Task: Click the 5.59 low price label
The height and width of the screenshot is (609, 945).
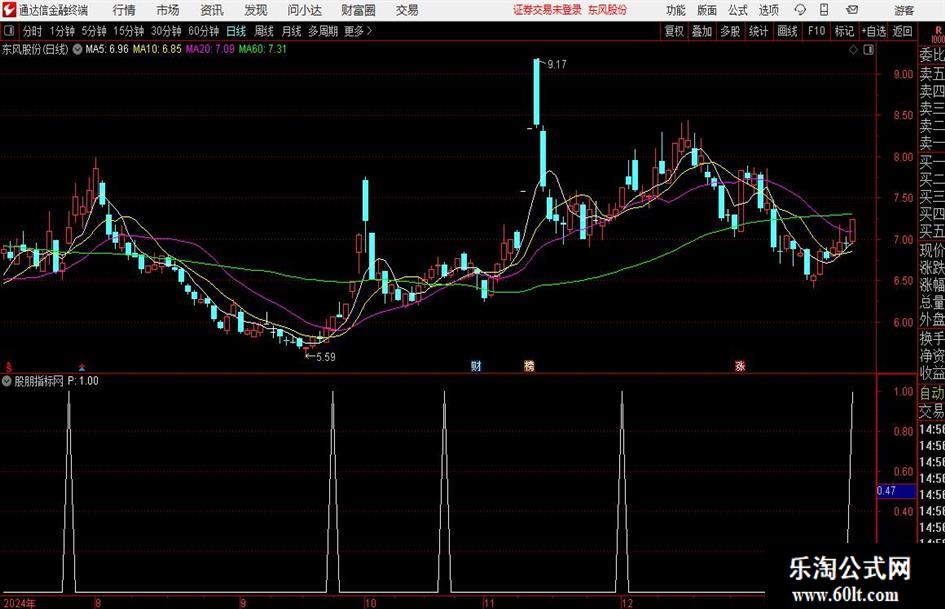Action: [x=325, y=357]
